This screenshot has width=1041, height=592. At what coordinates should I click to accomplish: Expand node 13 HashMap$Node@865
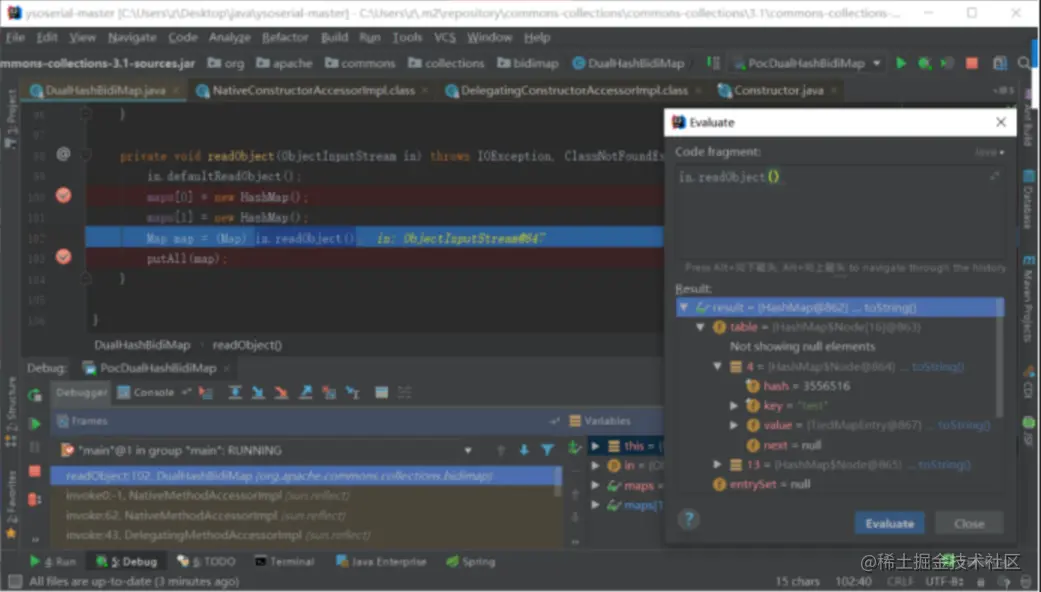(x=717, y=465)
